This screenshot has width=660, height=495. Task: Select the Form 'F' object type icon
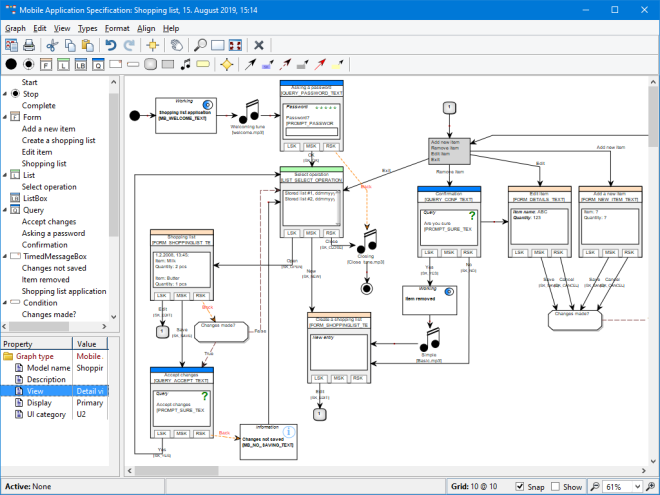(x=46, y=65)
